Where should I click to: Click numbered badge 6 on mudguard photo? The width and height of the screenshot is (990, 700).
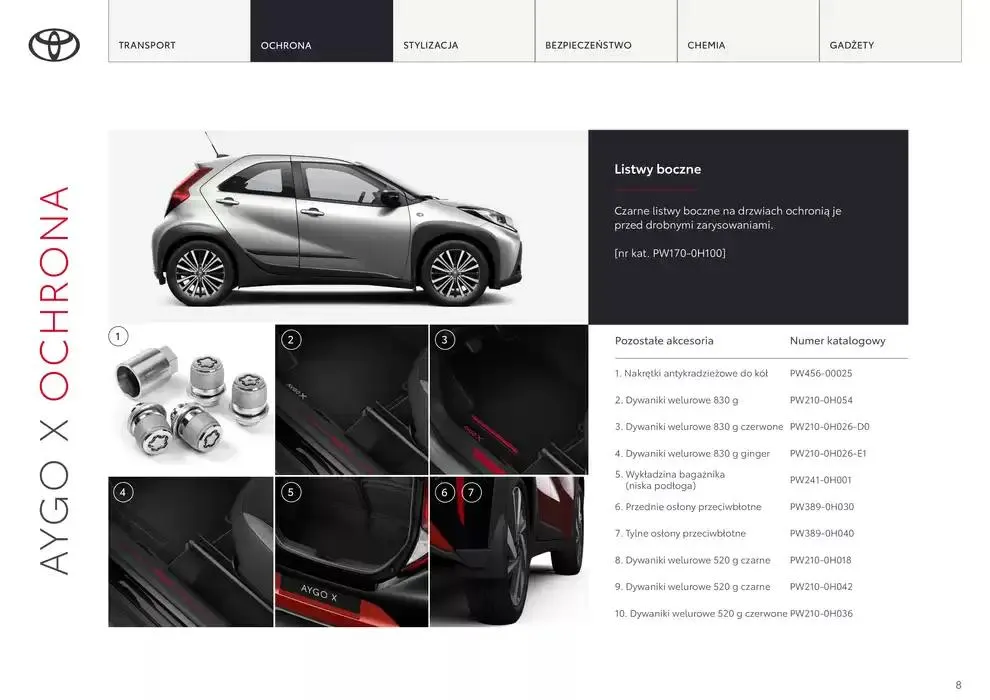[x=443, y=491]
